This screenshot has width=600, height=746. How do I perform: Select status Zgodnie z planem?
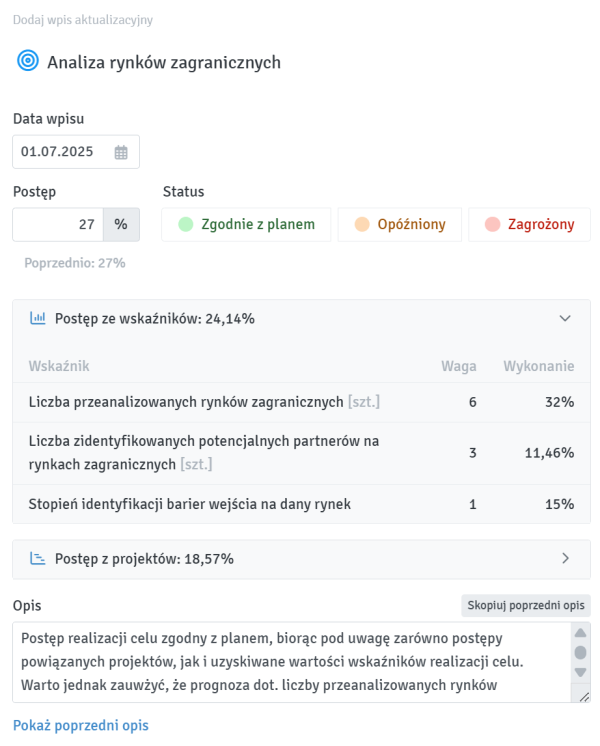pyautogui.click(x=246, y=225)
